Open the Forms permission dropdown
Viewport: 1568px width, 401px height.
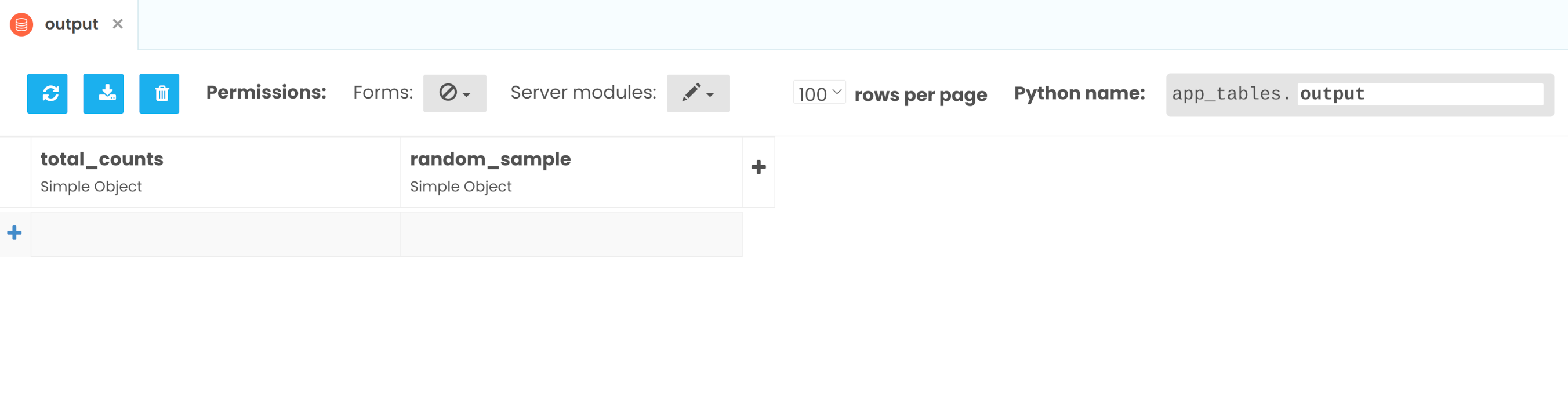pos(455,94)
